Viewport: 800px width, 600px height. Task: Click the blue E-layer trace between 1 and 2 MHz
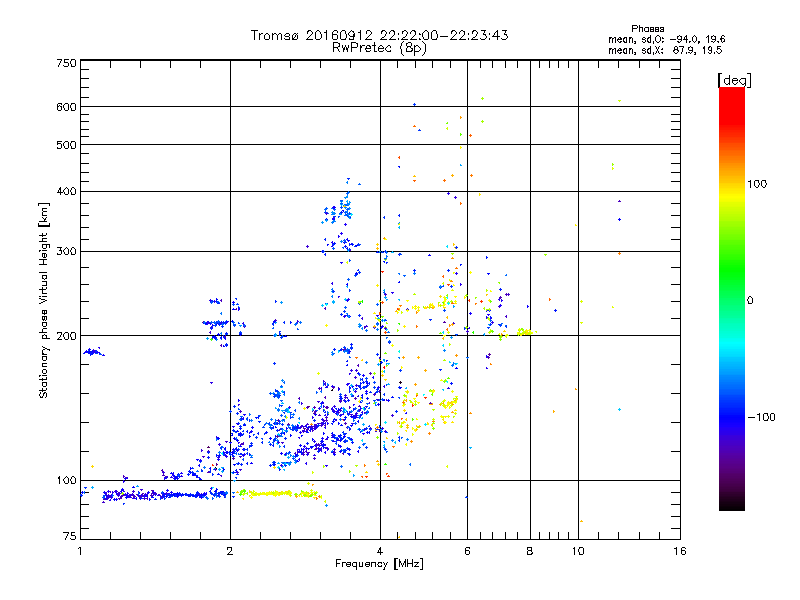tap(164, 495)
